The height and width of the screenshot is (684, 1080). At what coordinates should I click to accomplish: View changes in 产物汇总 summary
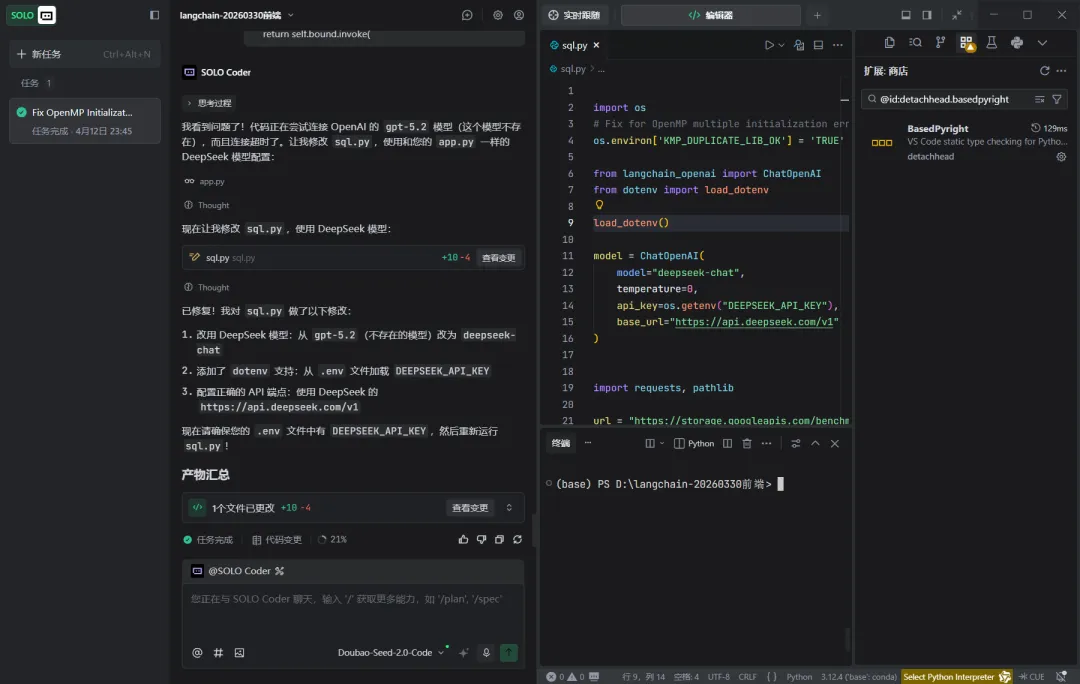[470, 508]
